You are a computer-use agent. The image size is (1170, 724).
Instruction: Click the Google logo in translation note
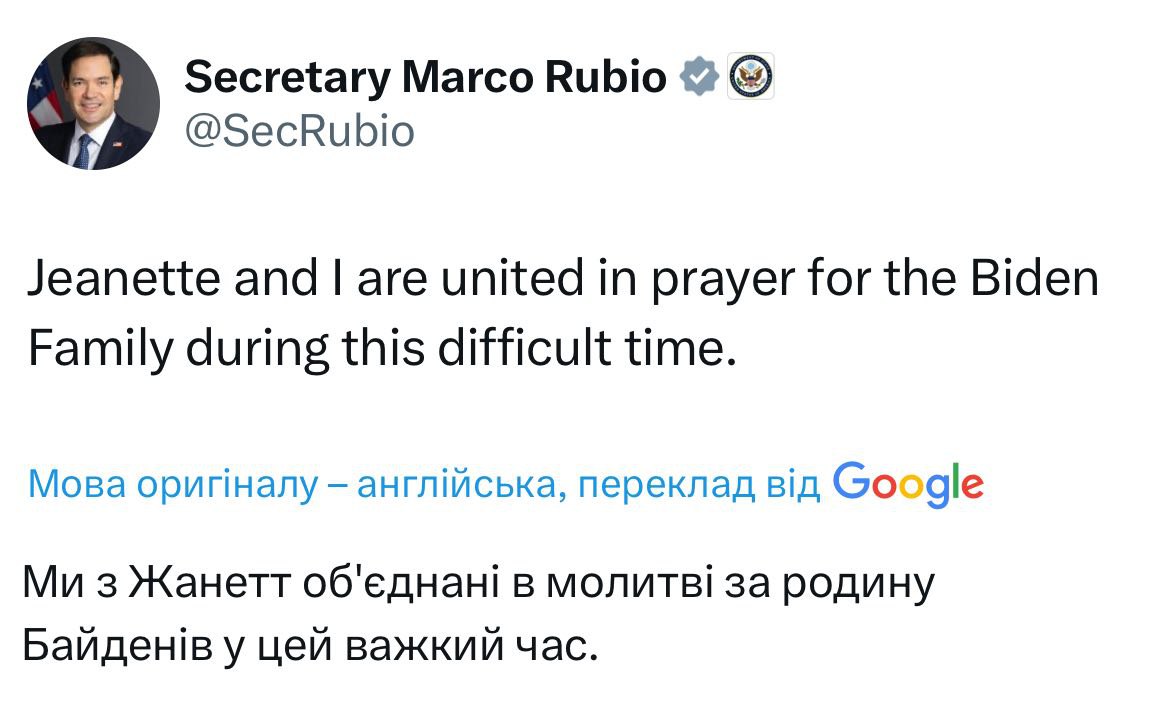tap(907, 485)
